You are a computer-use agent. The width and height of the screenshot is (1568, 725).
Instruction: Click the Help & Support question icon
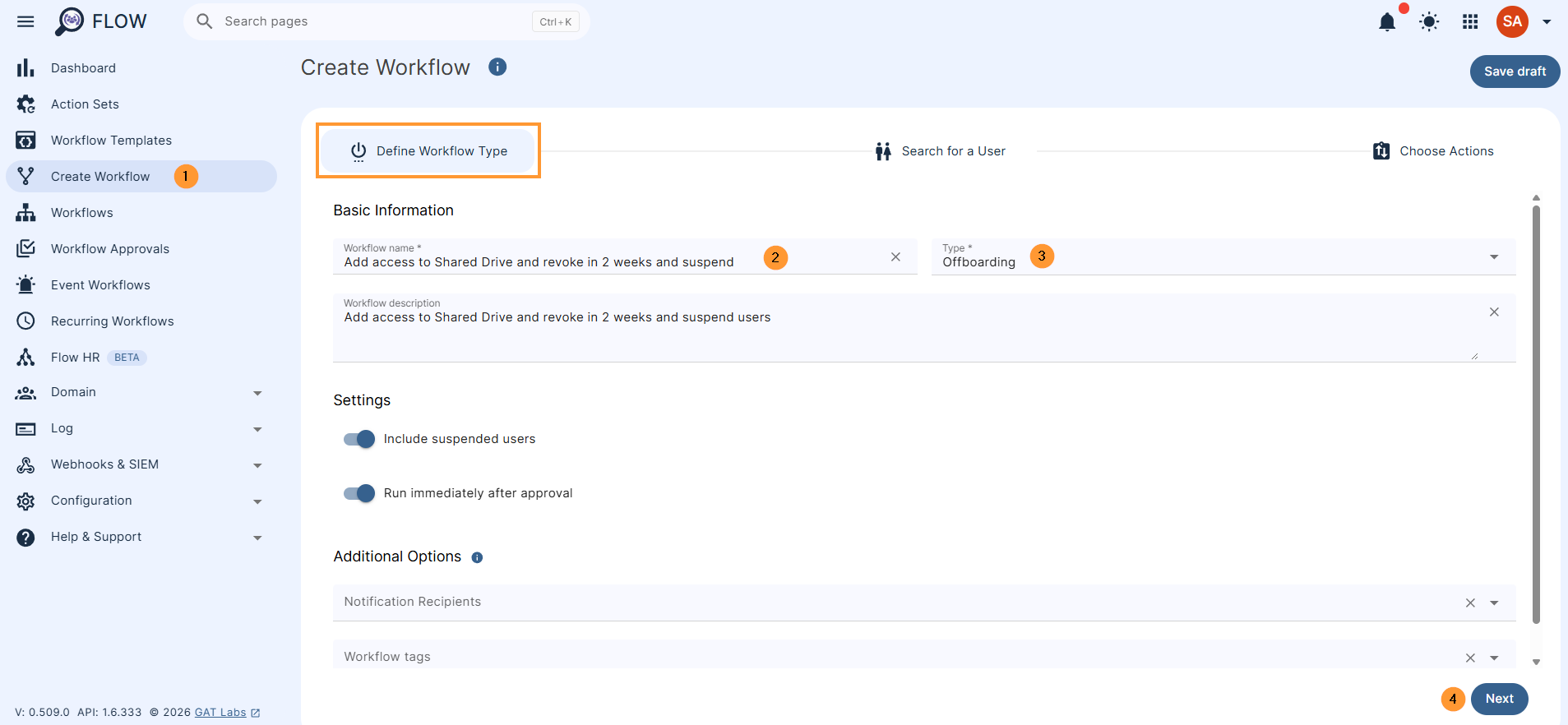(25, 538)
